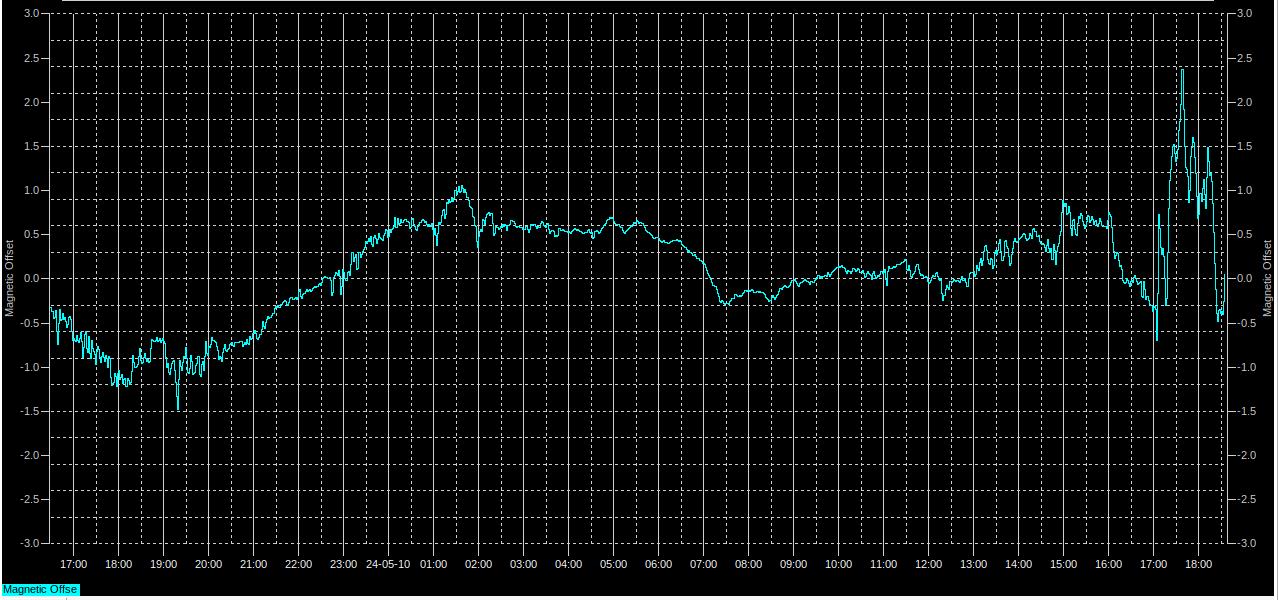Click the 23:00 time axis label
Image resolution: width=1278 pixels, height=600 pixels.
(344, 564)
